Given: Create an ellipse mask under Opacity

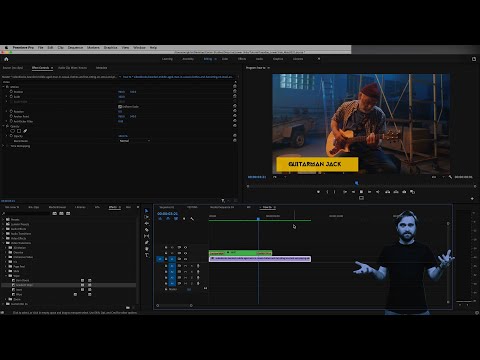Looking at the screenshot, I should pos(13,131).
